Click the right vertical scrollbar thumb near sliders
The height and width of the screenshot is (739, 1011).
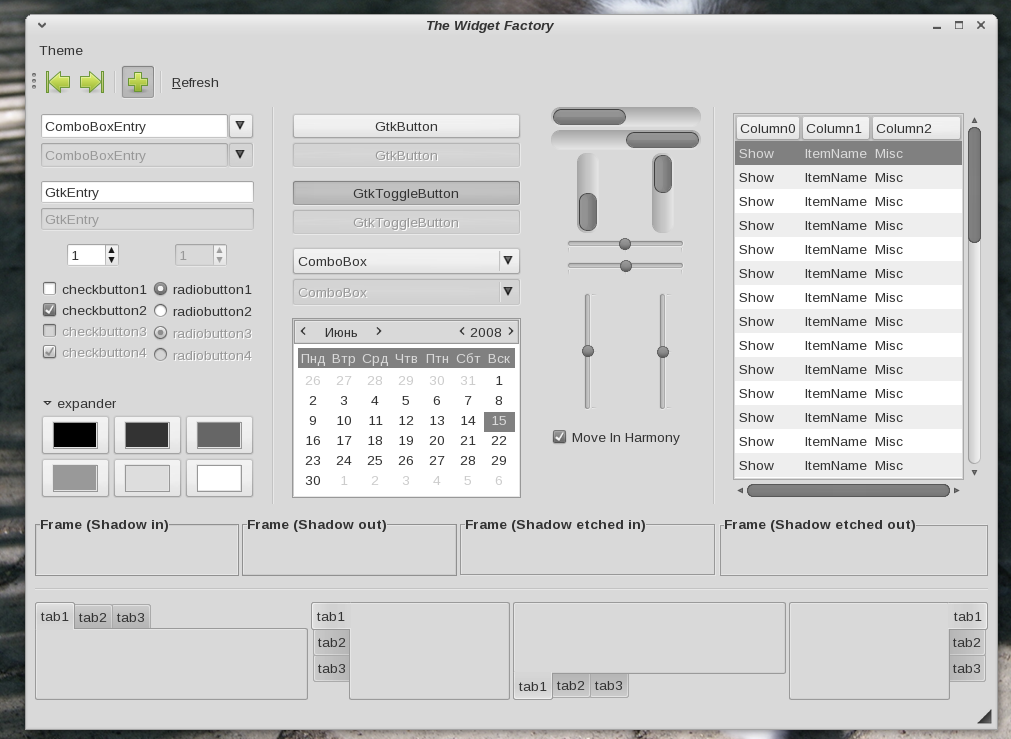click(663, 174)
